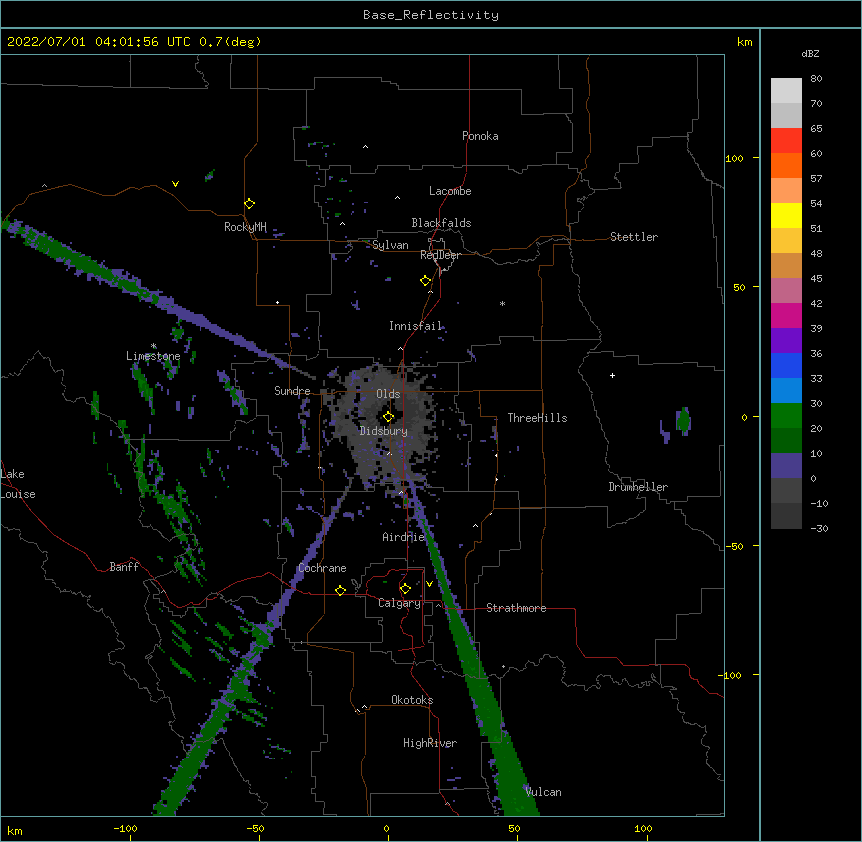Click the Sundre town label
Viewport: 862px width, 842px height.
coord(292,391)
